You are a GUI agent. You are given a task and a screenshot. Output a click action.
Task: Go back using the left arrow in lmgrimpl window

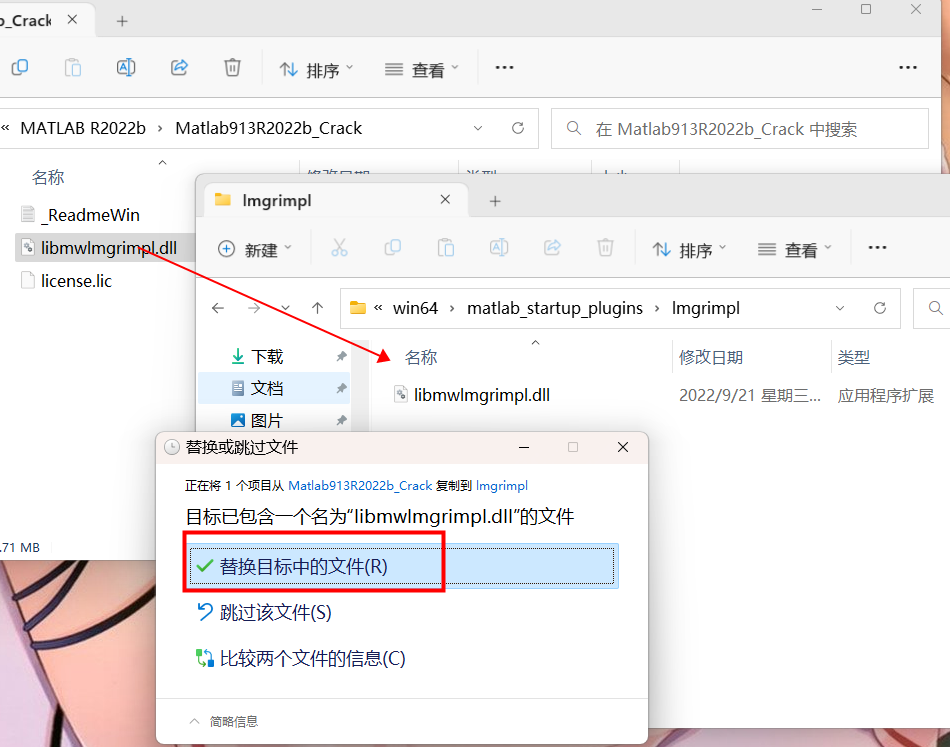pos(218,308)
